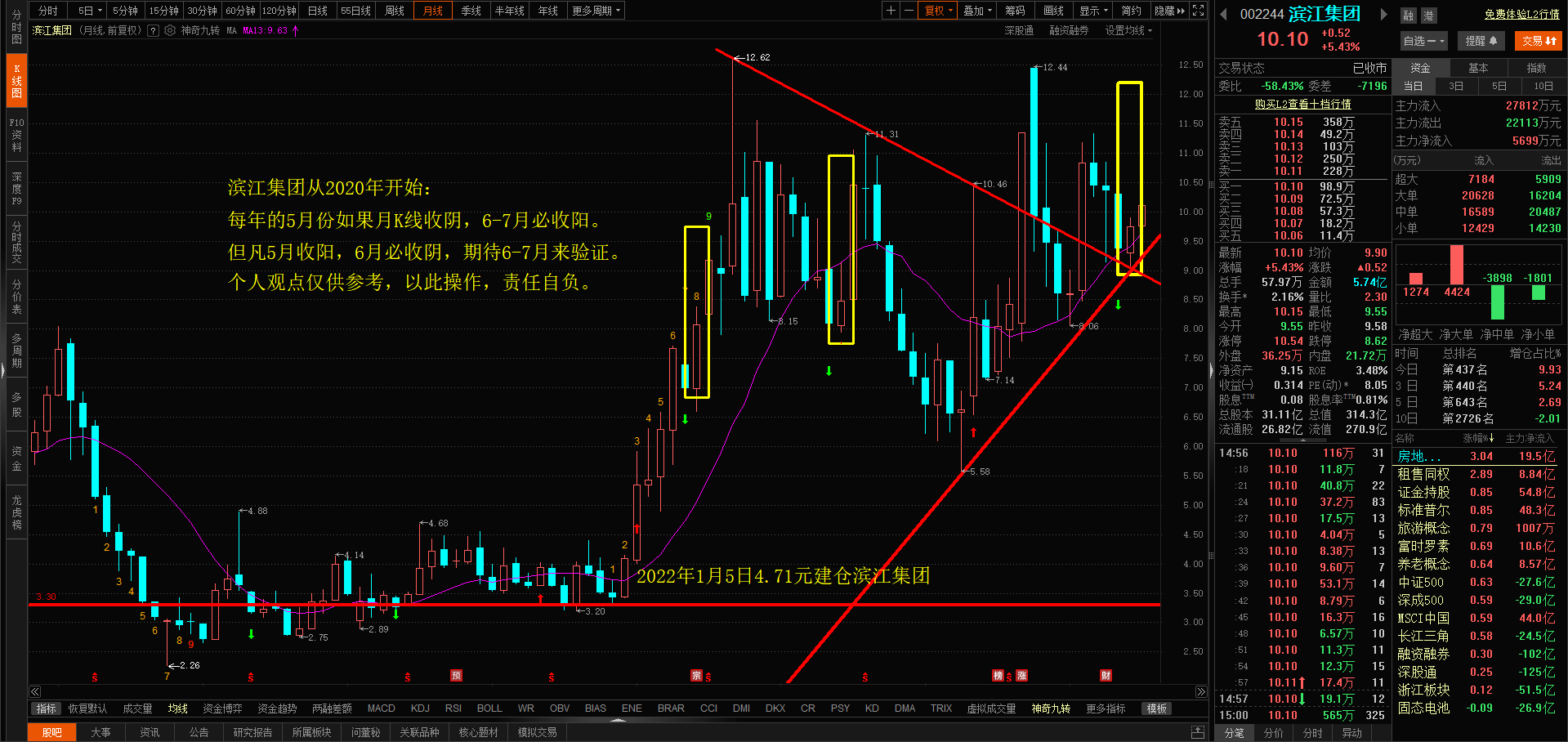This screenshot has width=1568, height=742.
Task: Open the 指数 tab in right panel
Action: click(1536, 68)
